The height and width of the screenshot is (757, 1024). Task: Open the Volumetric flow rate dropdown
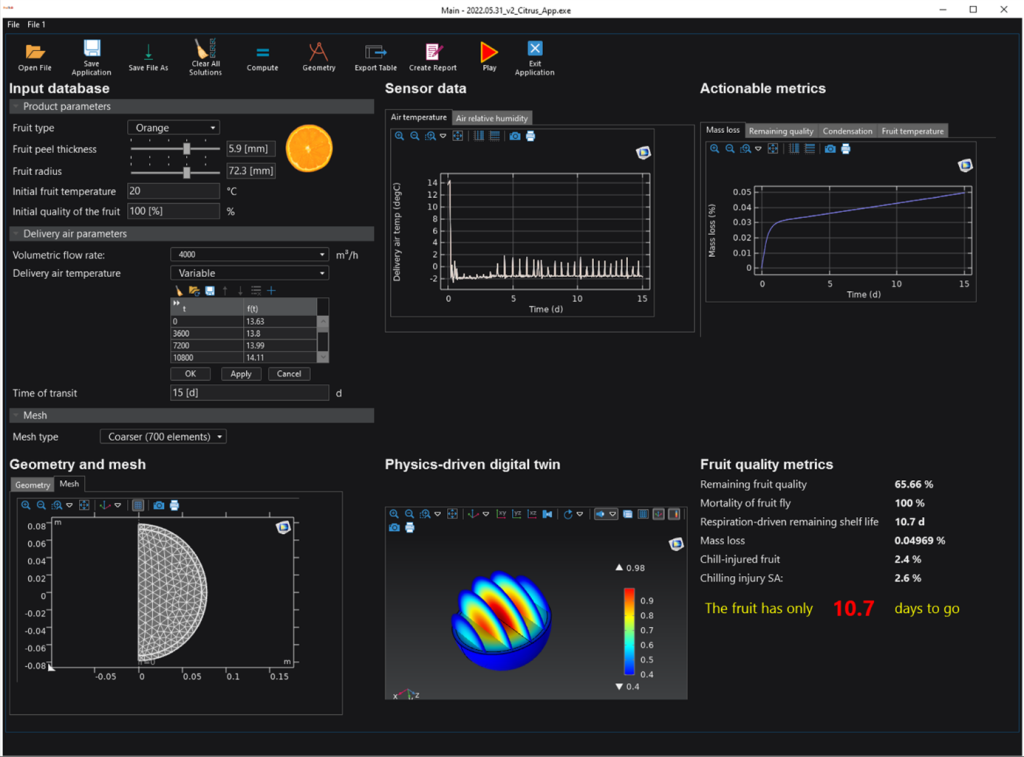click(x=249, y=255)
